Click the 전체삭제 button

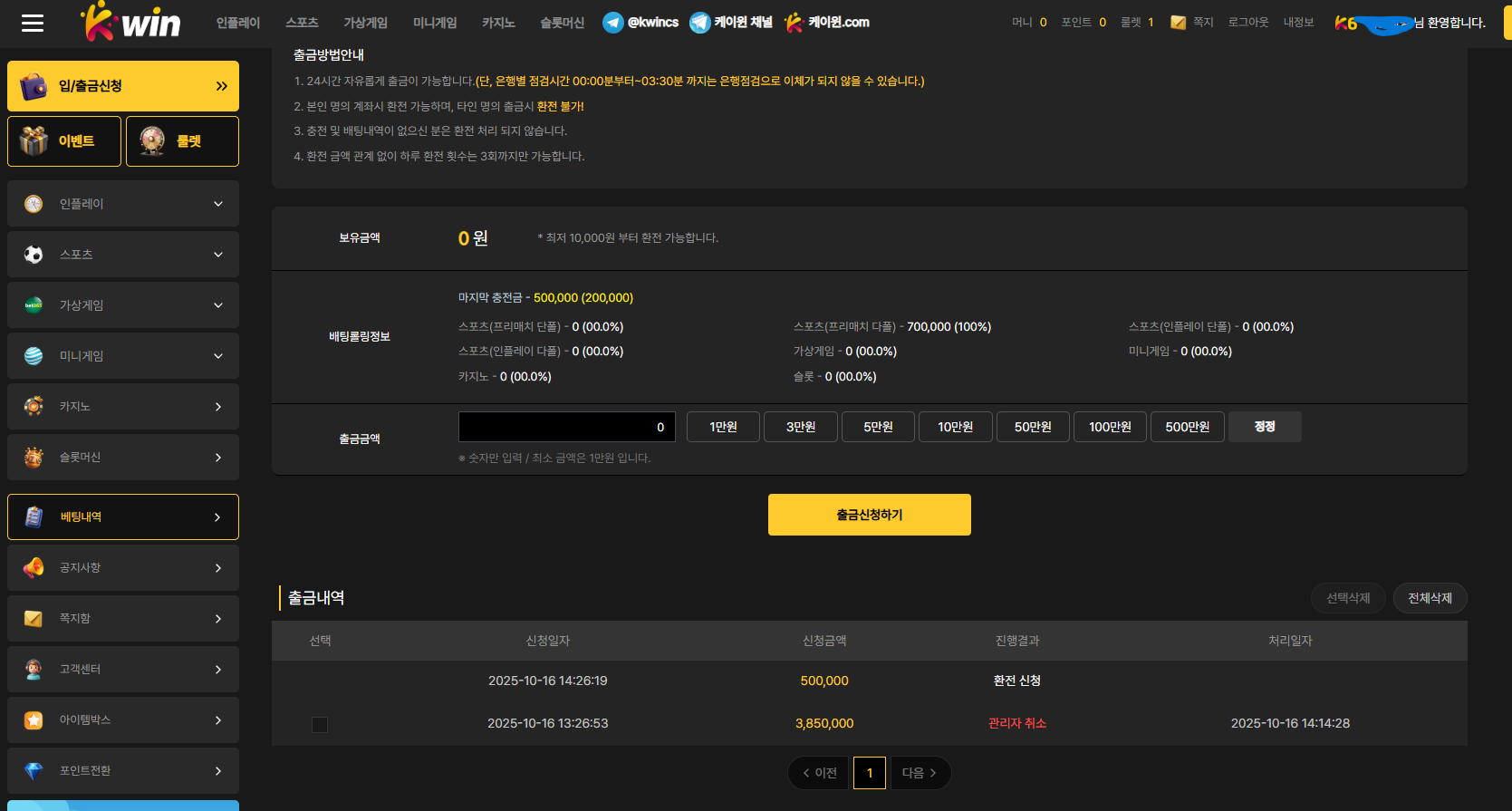pyautogui.click(x=1430, y=598)
